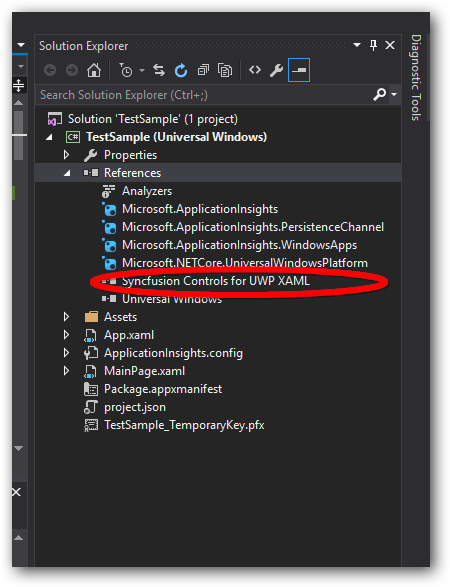The image size is (450, 587).
Task: Click the project.json file icon
Action: (x=91, y=407)
